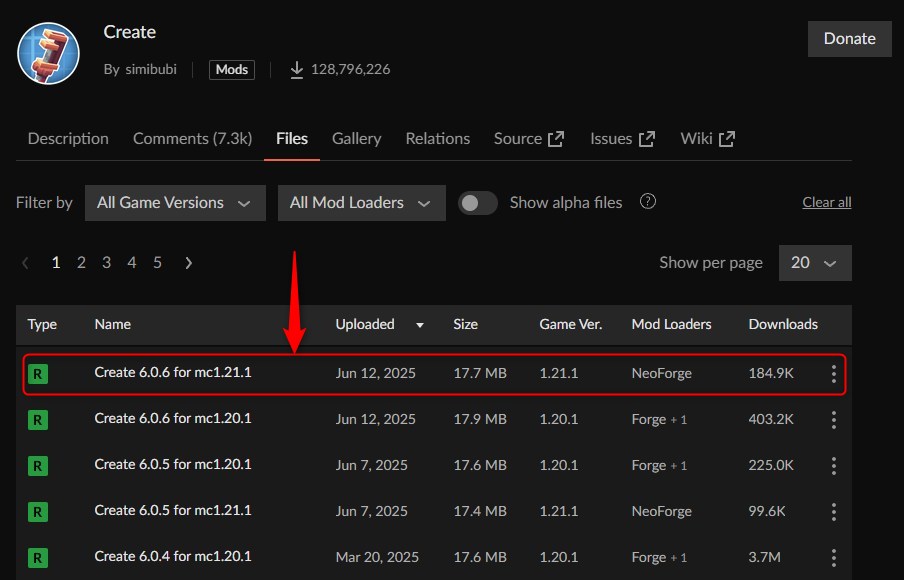Open the Description tab

point(68,139)
